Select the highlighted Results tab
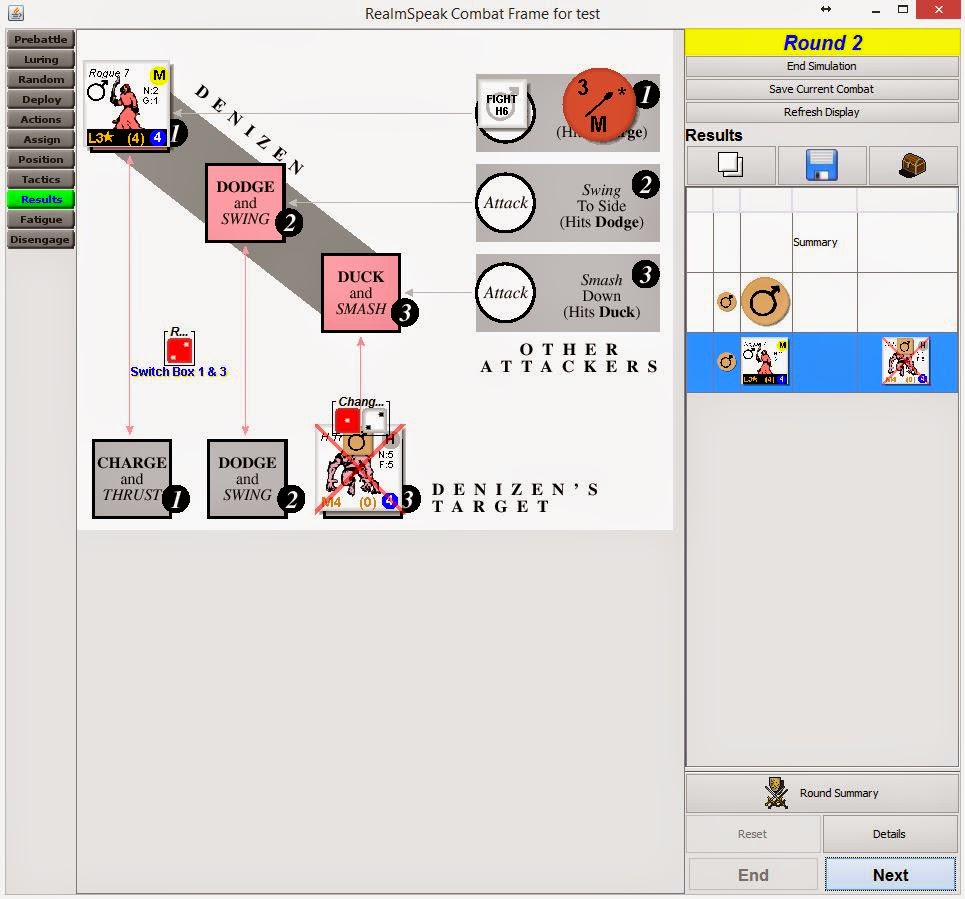 [41, 199]
